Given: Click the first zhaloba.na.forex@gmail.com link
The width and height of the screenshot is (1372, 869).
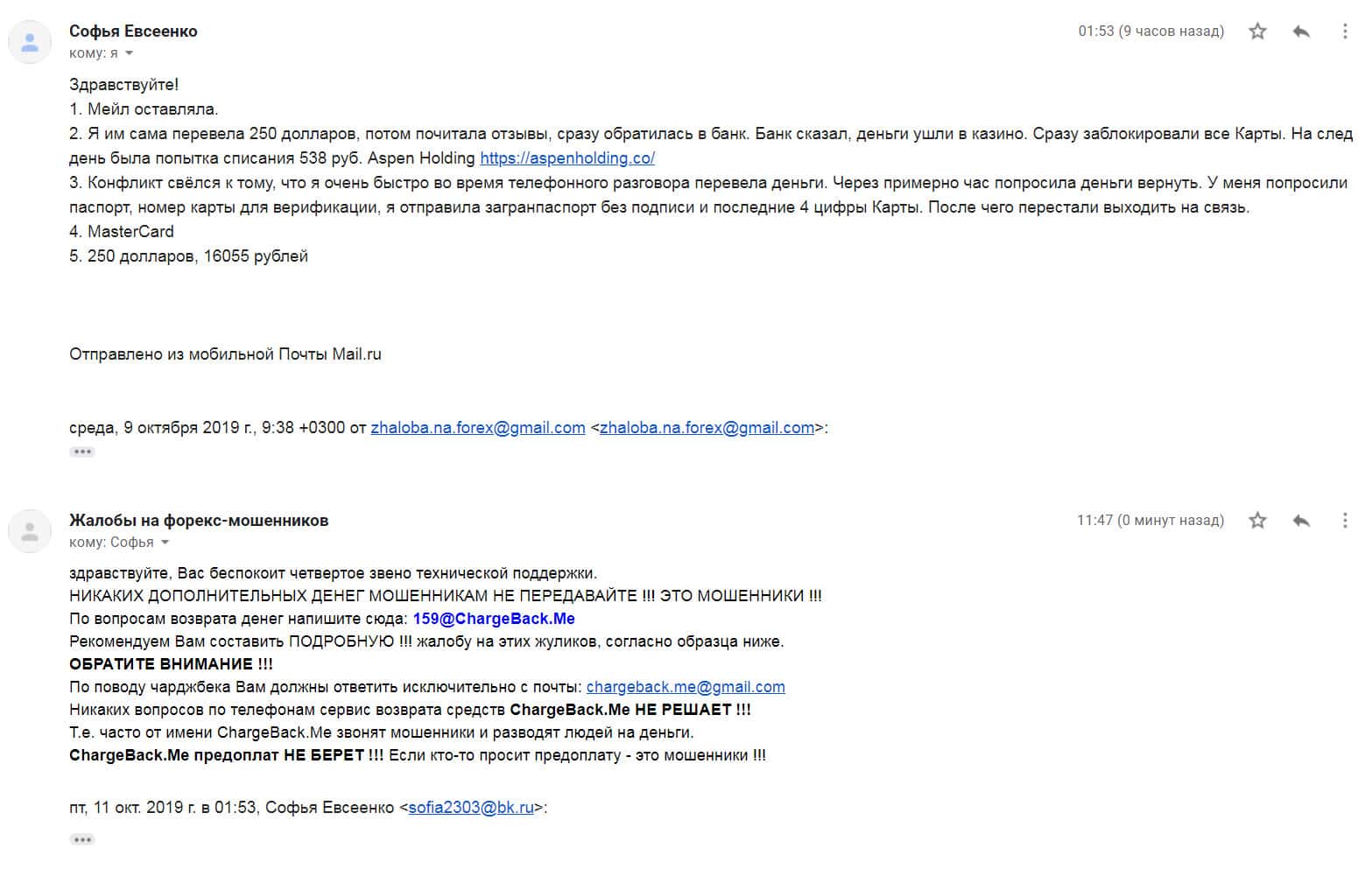Looking at the screenshot, I should [478, 428].
